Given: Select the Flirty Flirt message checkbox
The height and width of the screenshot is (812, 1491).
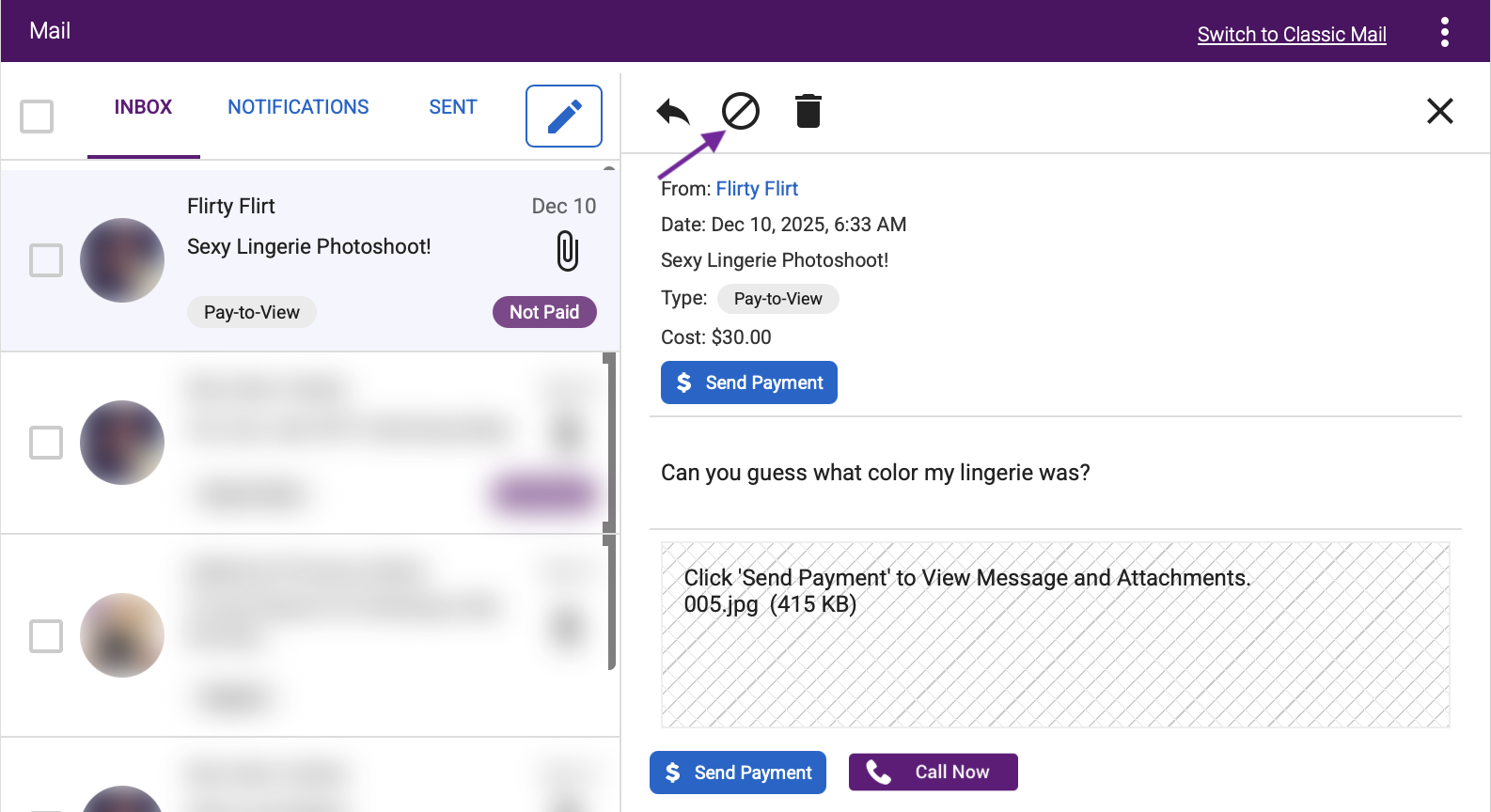Looking at the screenshot, I should pyautogui.click(x=46, y=260).
